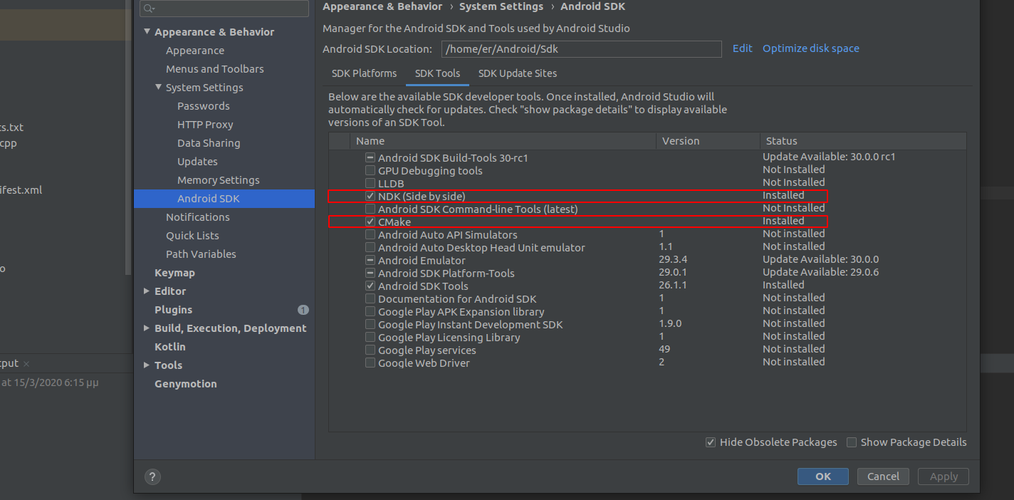This screenshot has height=500, width=1014.
Task: Expand the Build, Execution, Deployment section
Action: click(147, 328)
